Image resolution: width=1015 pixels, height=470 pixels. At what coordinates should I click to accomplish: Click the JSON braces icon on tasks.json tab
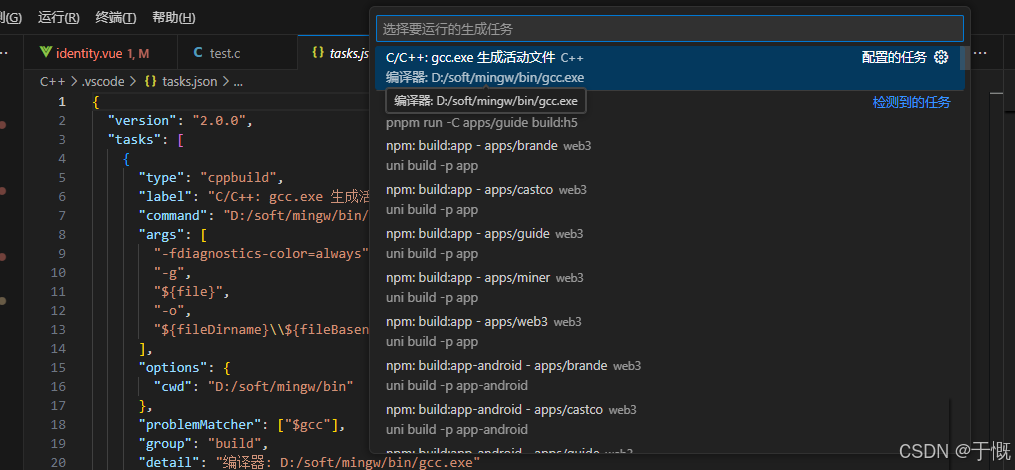point(317,53)
